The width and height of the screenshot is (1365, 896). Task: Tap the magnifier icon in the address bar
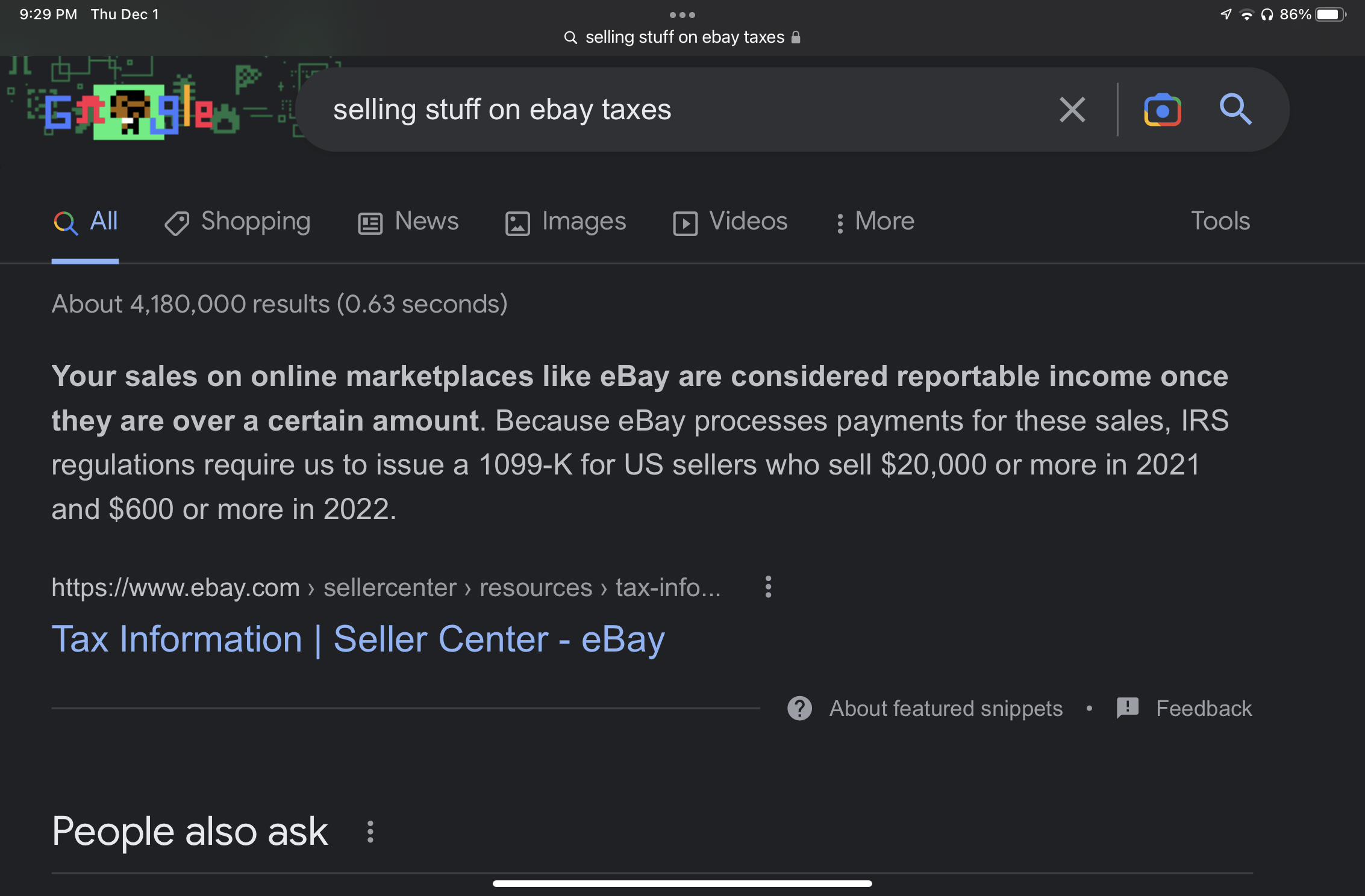(570, 37)
